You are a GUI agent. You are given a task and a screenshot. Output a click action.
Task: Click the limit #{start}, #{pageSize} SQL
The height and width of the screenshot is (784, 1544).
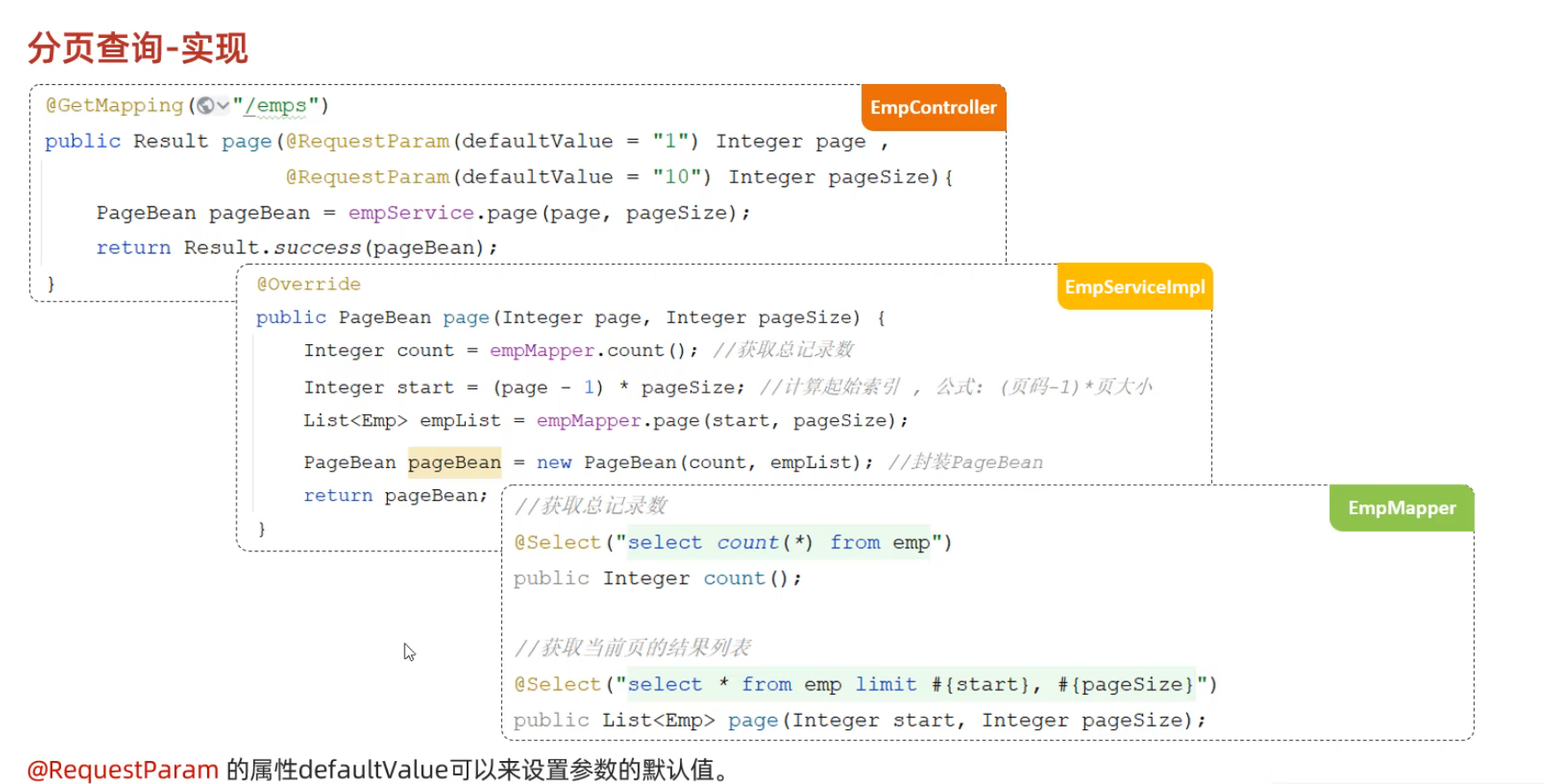tap(1025, 685)
